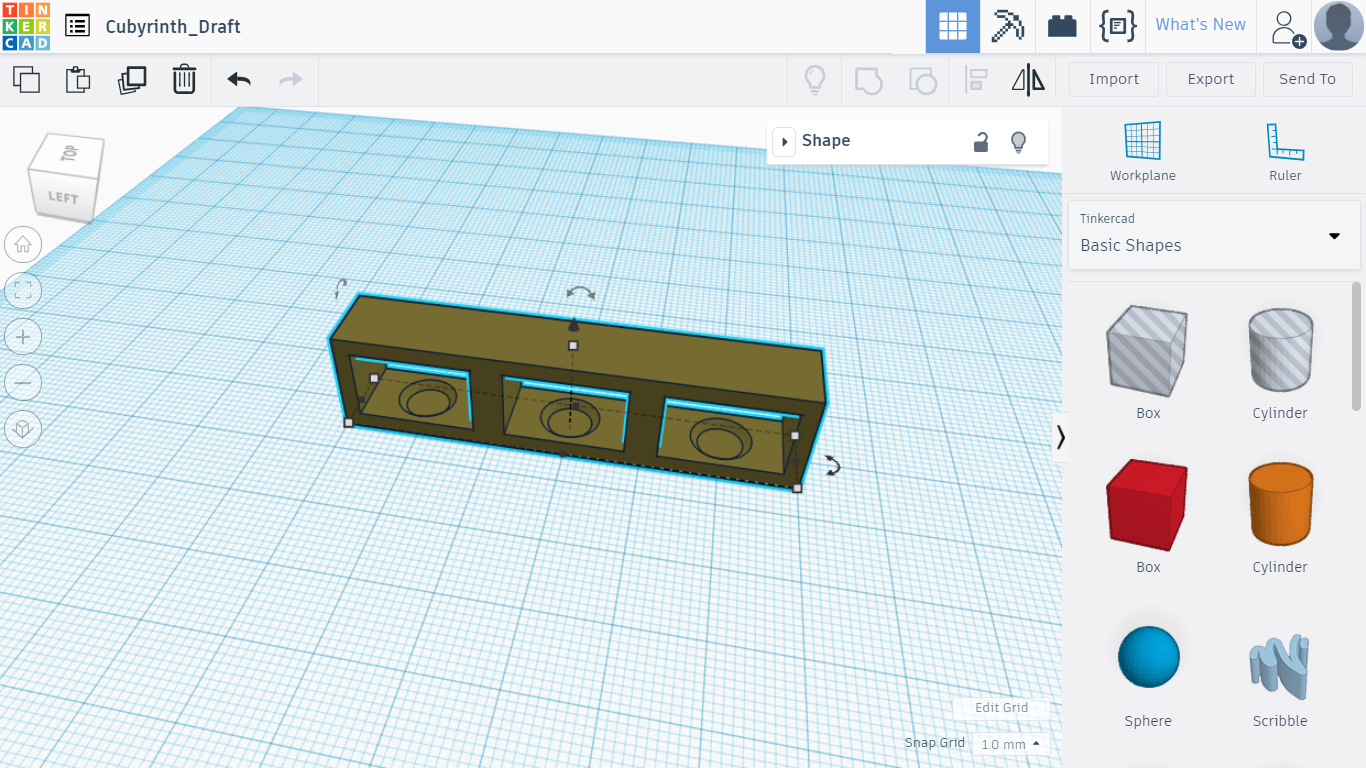Image resolution: width=1366 pixels, height=768 pixels.
Task: Click the Export button
Action: coord(1211,79)
